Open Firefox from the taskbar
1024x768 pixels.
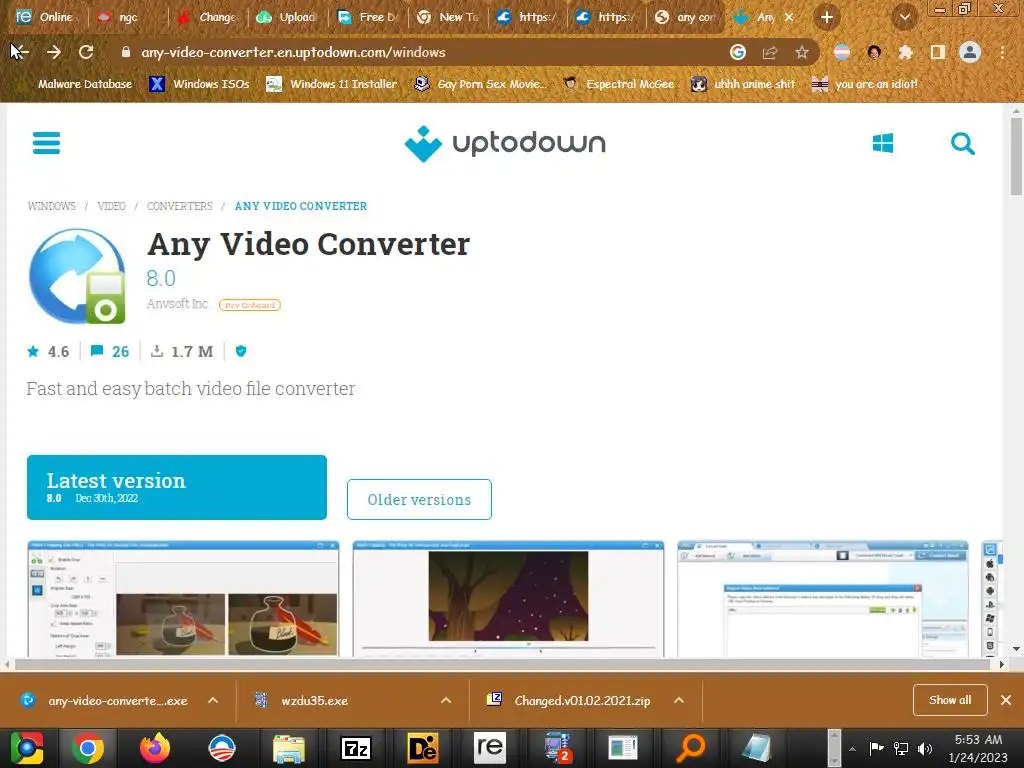155,748
